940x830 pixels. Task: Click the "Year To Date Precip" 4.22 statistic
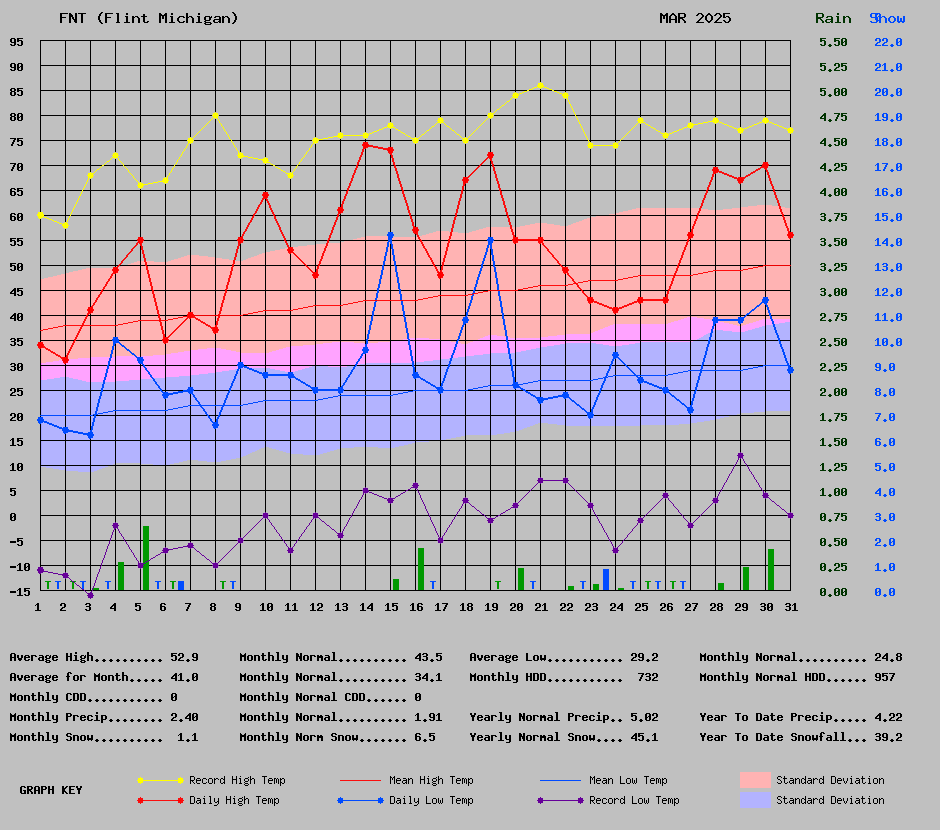(801, 717)
